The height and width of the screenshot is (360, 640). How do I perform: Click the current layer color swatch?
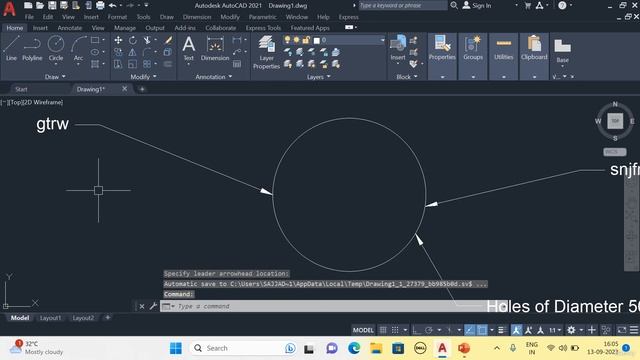(316, 40)
